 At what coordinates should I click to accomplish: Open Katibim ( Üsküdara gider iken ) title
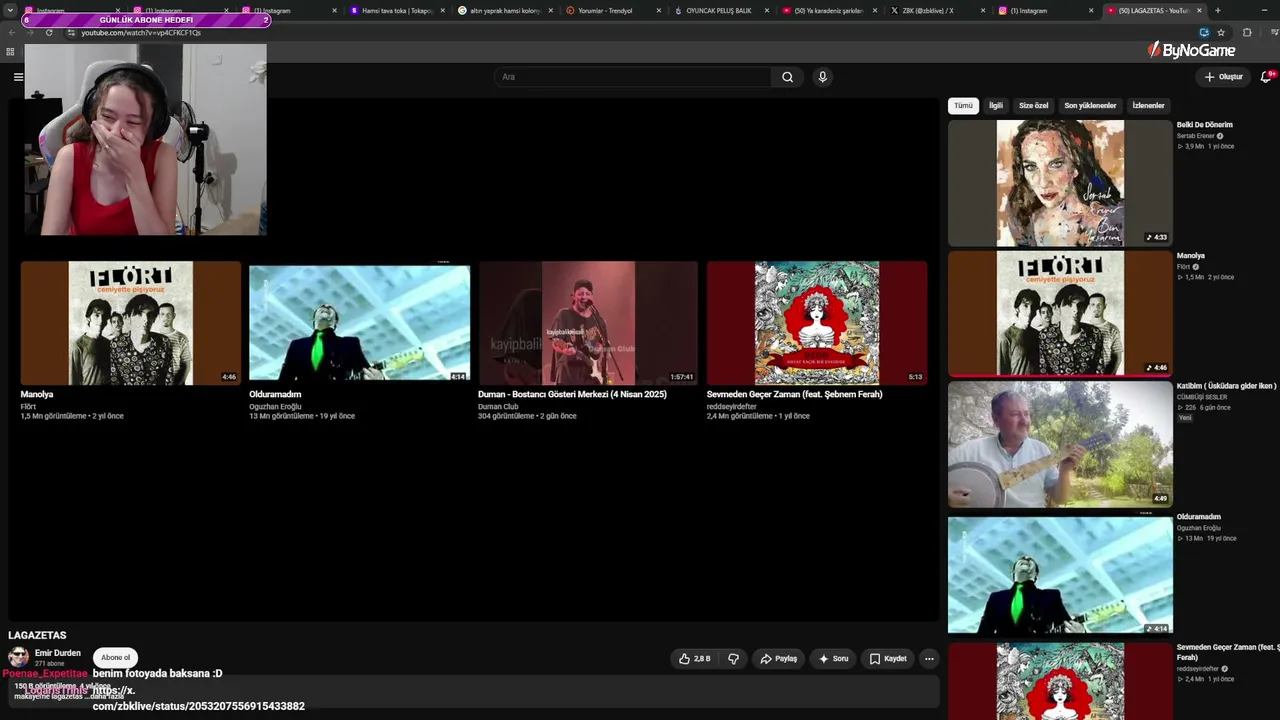(x=1226, y=386)
